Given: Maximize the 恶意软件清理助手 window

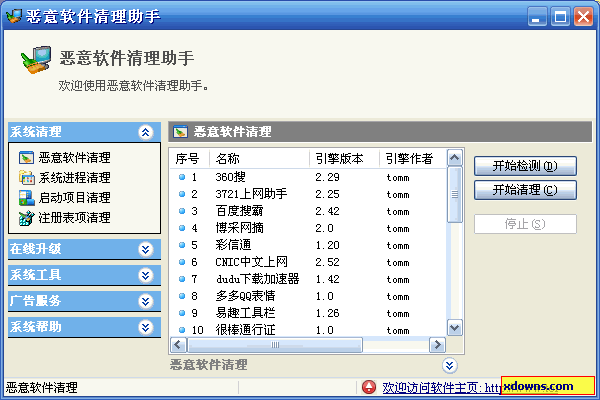Looking at the screenshot, I should (x=560, y=16).
